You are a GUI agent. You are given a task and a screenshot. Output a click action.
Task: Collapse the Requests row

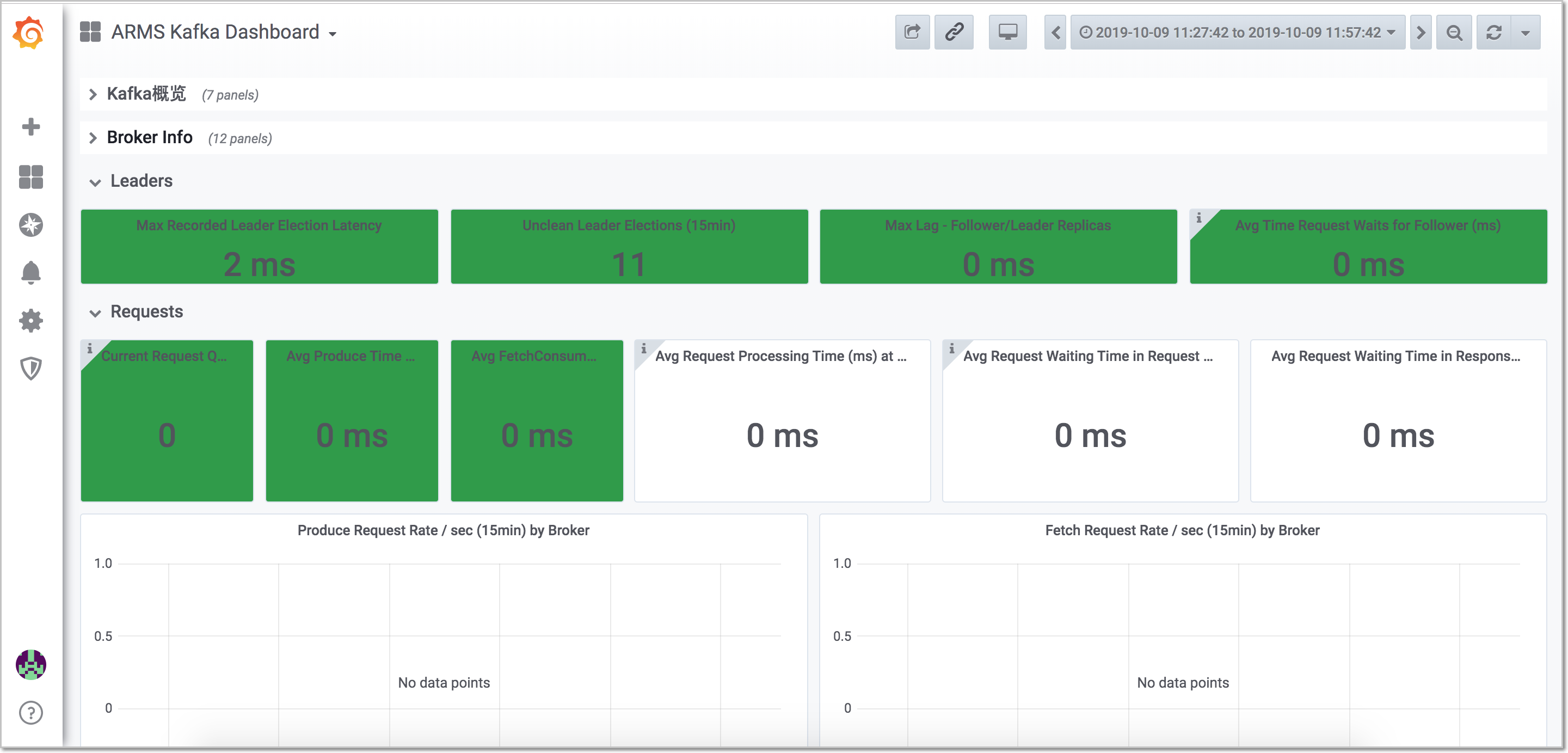[147, 311]
